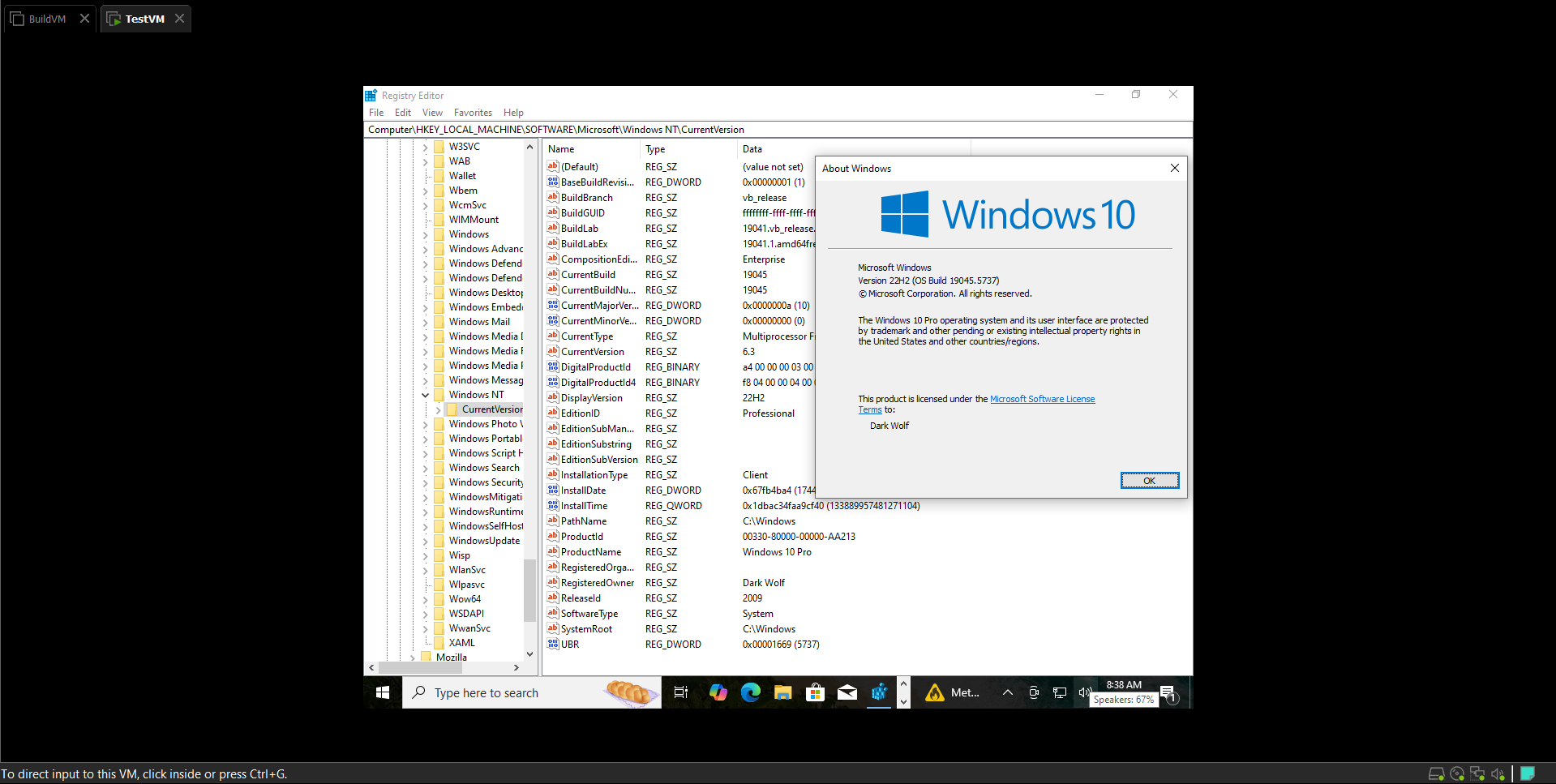
Task: Expand the Mozilla tree node
Action: pyautogui.click(x=412, y=658)
